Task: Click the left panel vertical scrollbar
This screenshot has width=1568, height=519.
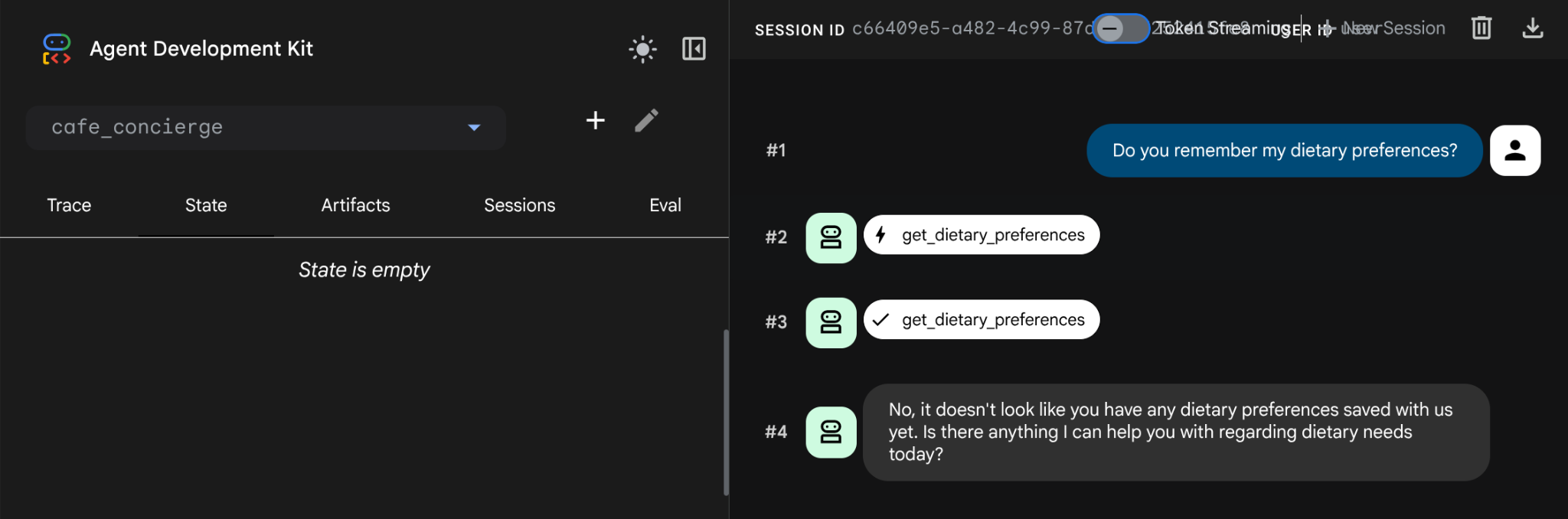Action: click(726, 412)
